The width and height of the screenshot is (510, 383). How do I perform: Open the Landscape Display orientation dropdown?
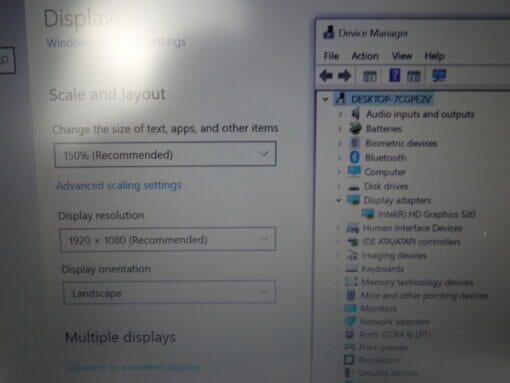(x=169, y=292)
